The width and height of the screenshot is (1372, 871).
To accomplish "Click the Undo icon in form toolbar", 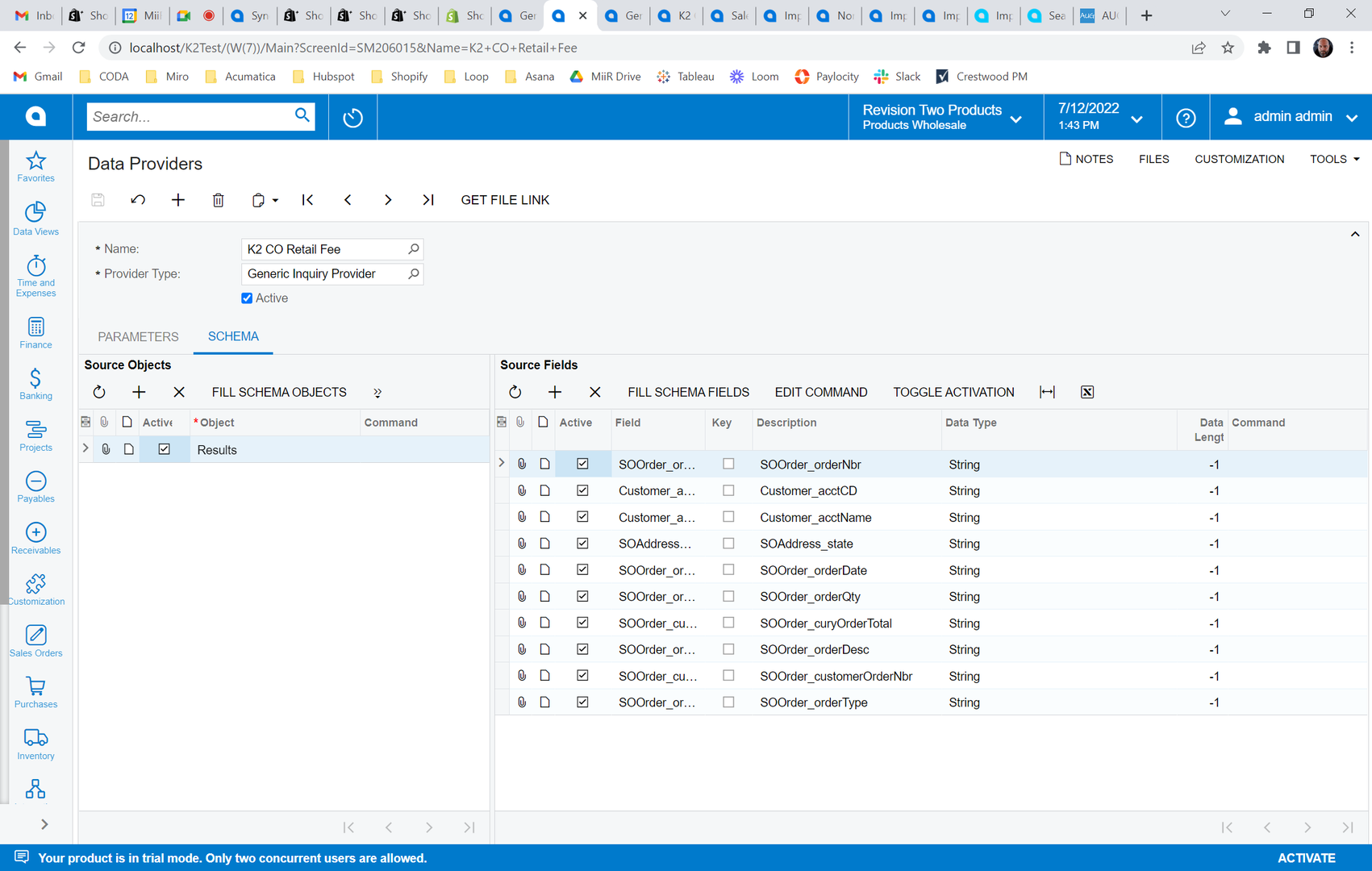I will tap(138, 200).
